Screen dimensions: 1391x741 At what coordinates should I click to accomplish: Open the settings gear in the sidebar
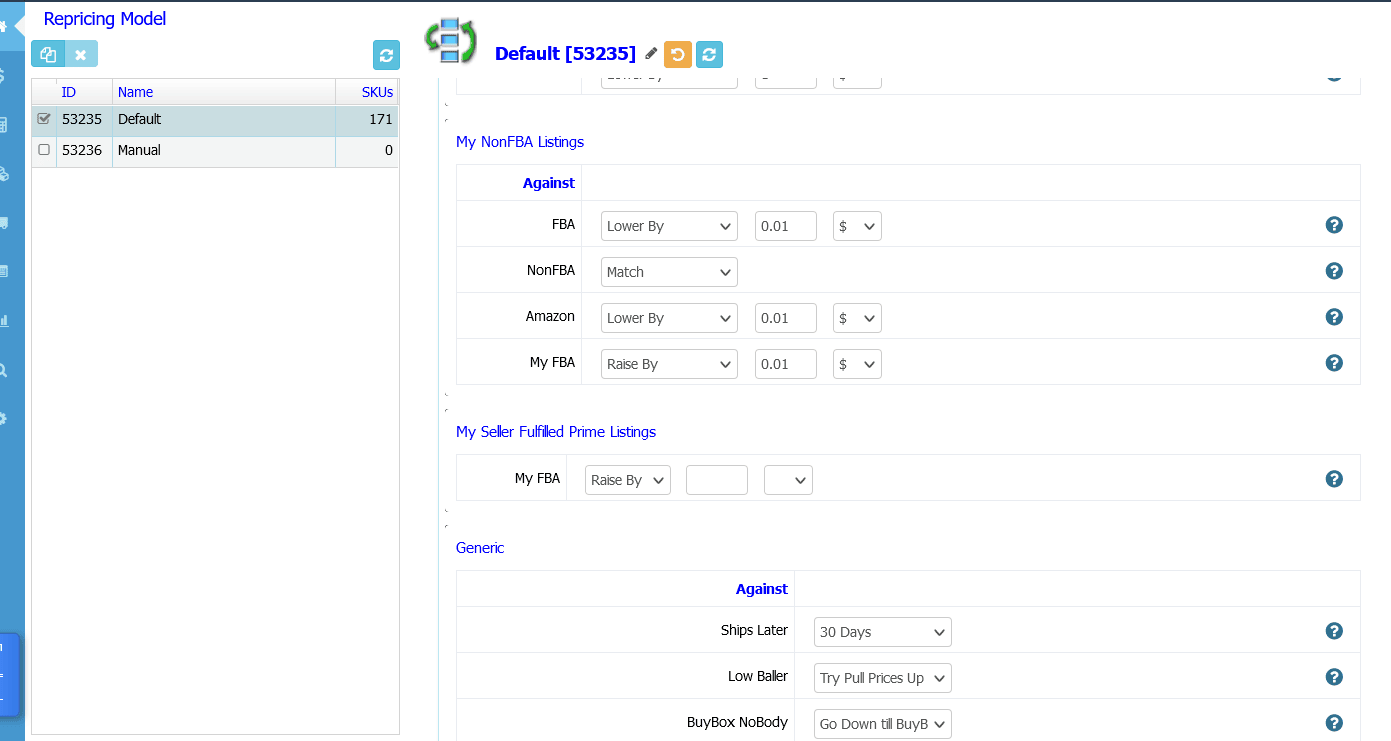[x=3, y=419]
